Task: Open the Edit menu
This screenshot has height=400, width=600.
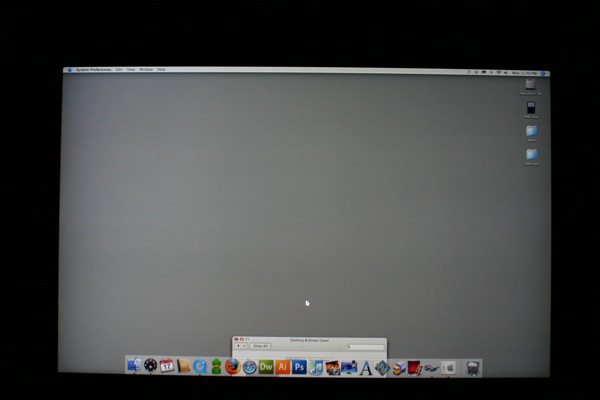Action: tap(119, 70)
